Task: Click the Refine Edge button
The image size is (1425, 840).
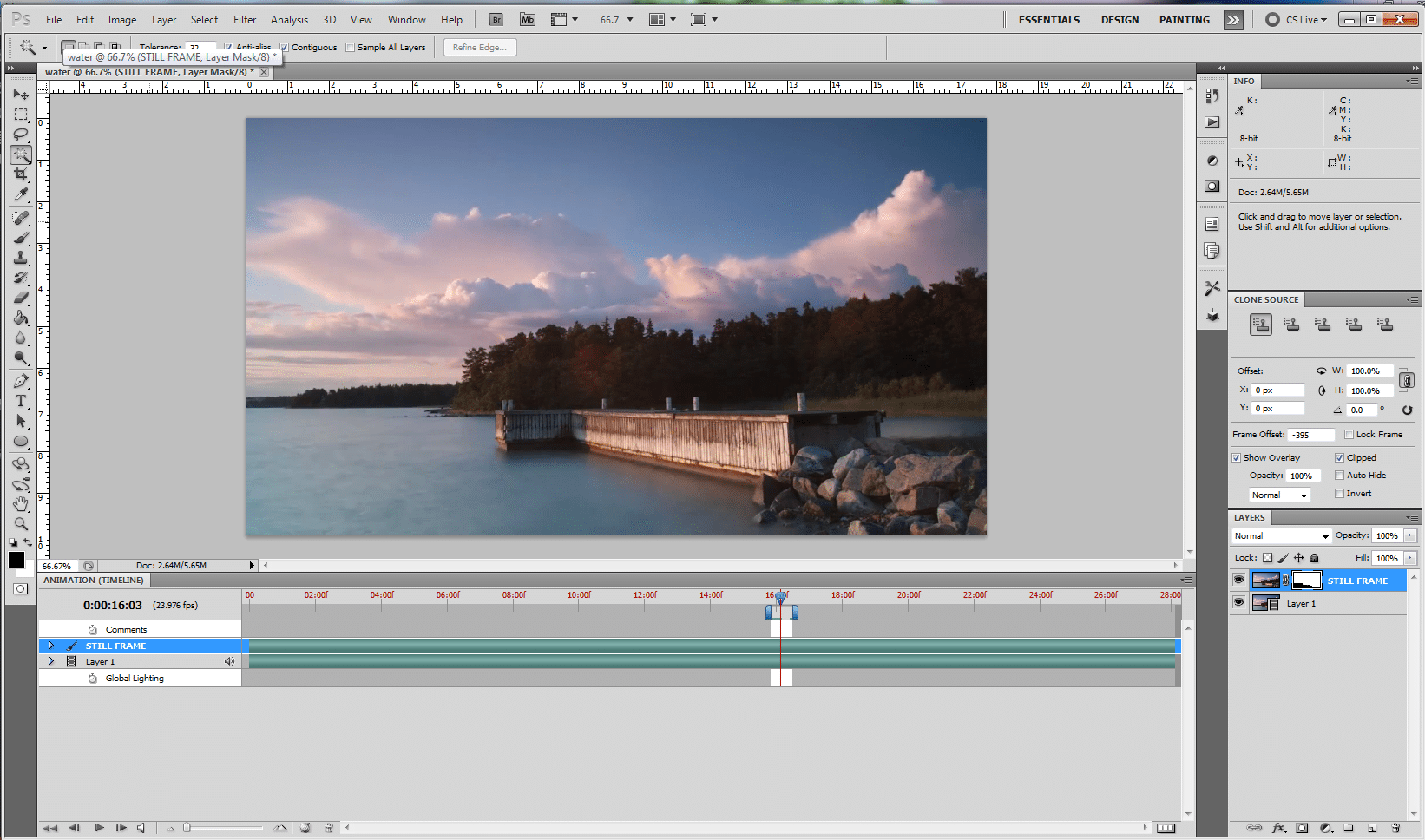Action: pos(480,48)
